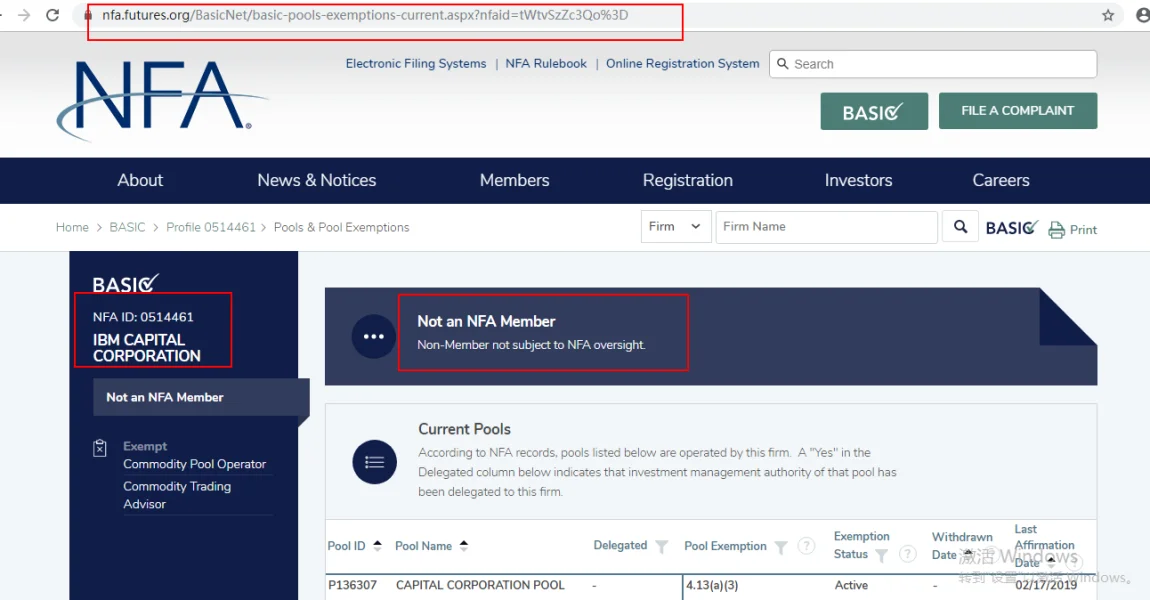Click the Print printer icon

pos(1056,230)
